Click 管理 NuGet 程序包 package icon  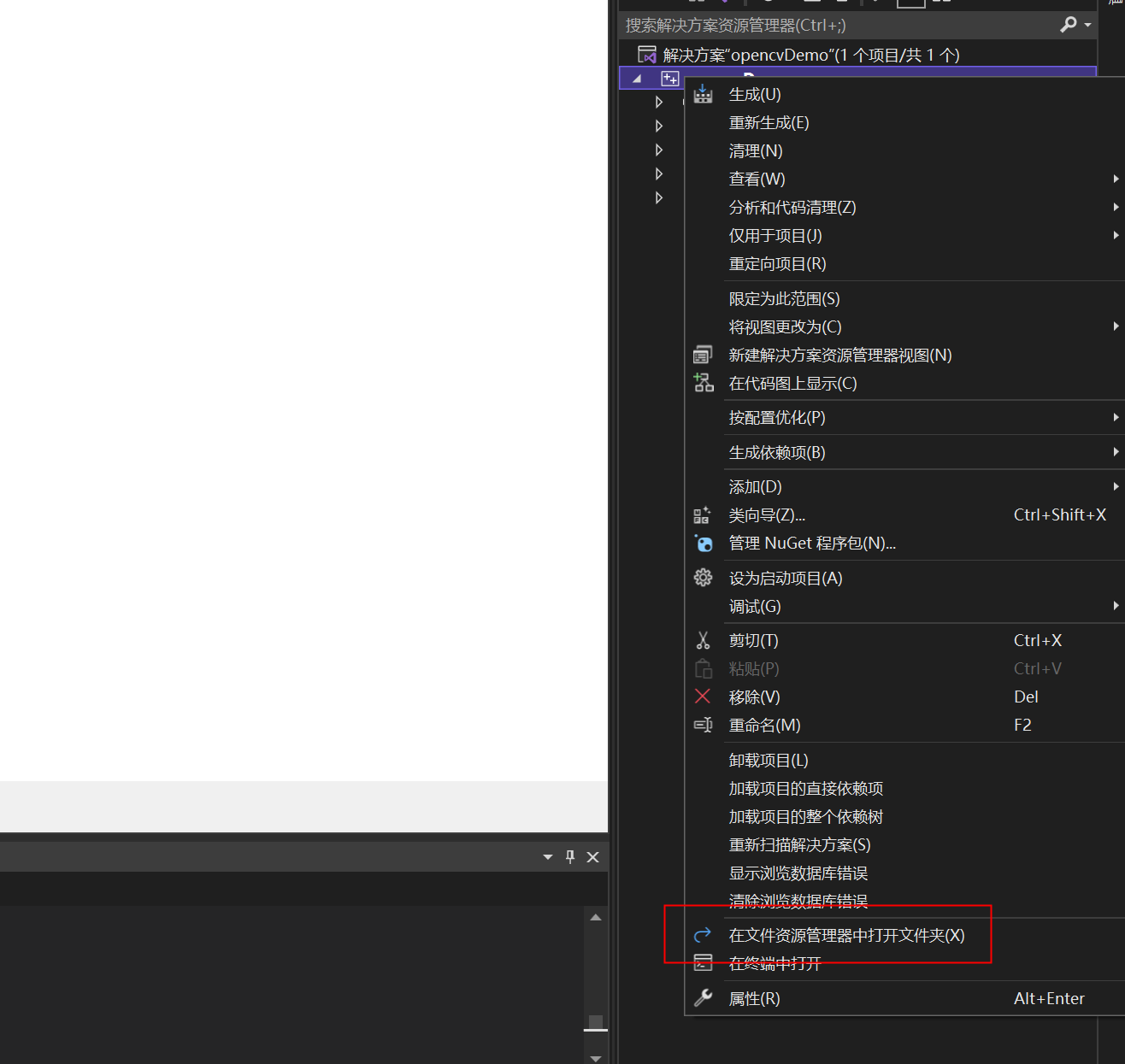(703, 544)
